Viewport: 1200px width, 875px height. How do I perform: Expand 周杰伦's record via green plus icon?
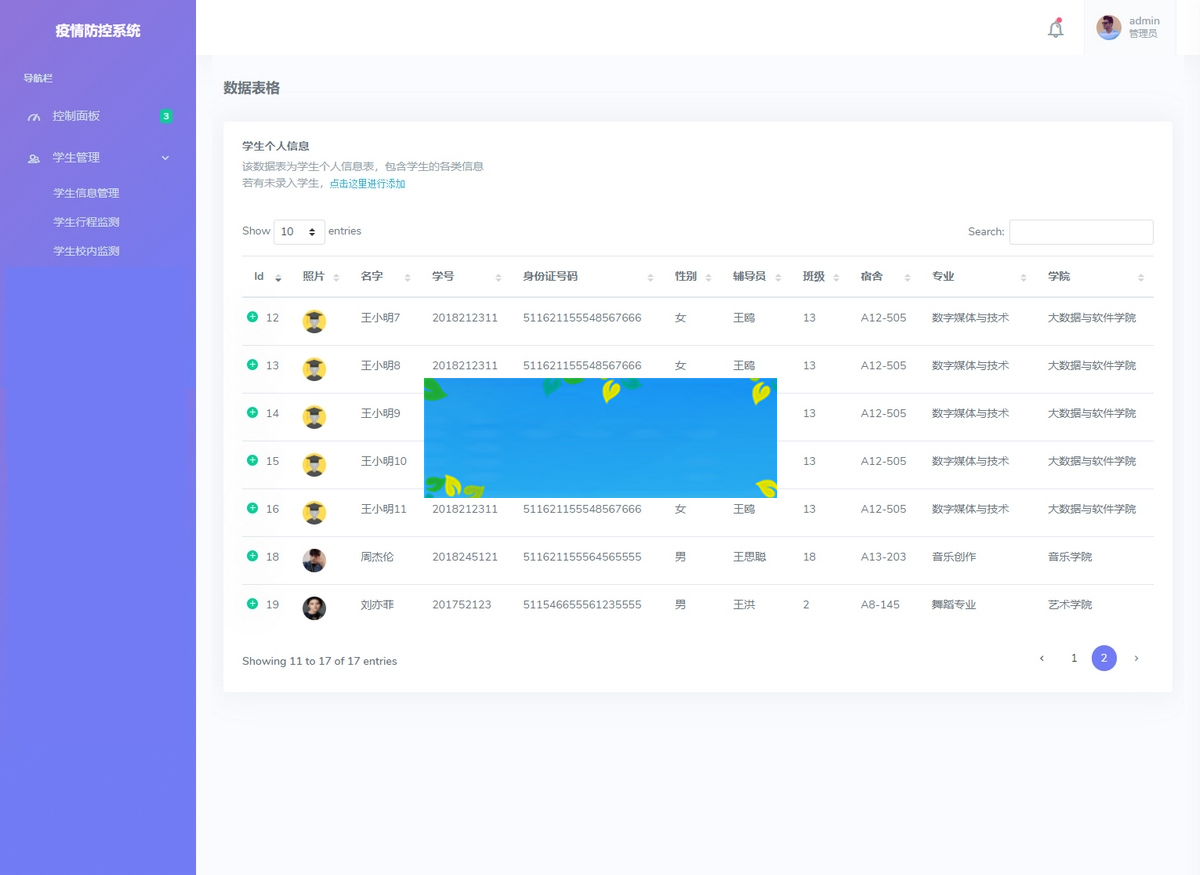[x=251, y=557]
